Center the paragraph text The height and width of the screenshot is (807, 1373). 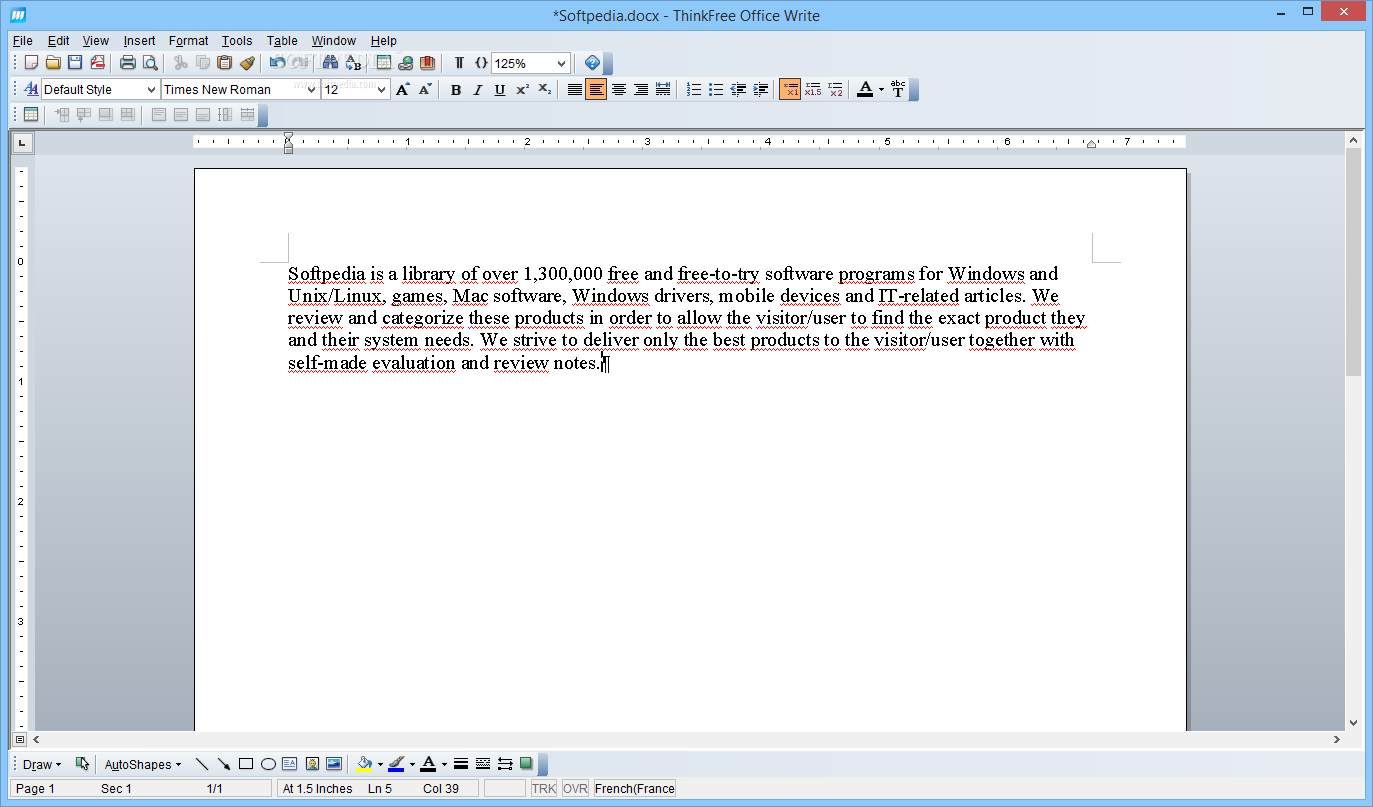618,89
